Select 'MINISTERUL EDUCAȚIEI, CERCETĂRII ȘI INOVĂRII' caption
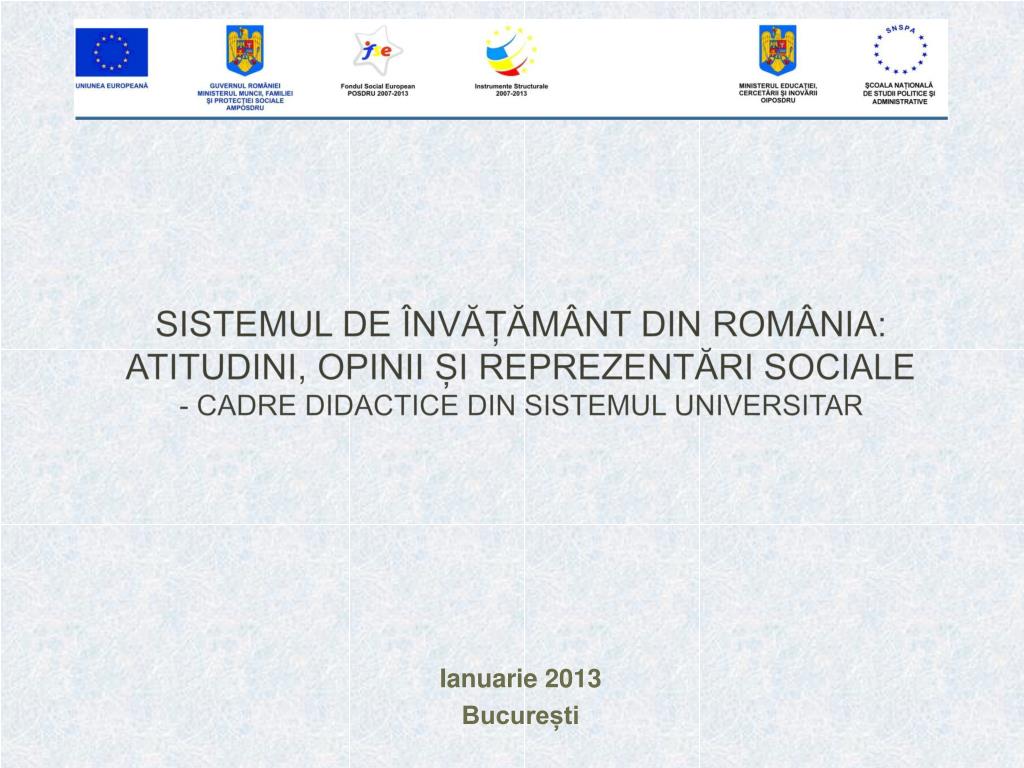This screenshot has width=1024, height=768. (778, 89)
